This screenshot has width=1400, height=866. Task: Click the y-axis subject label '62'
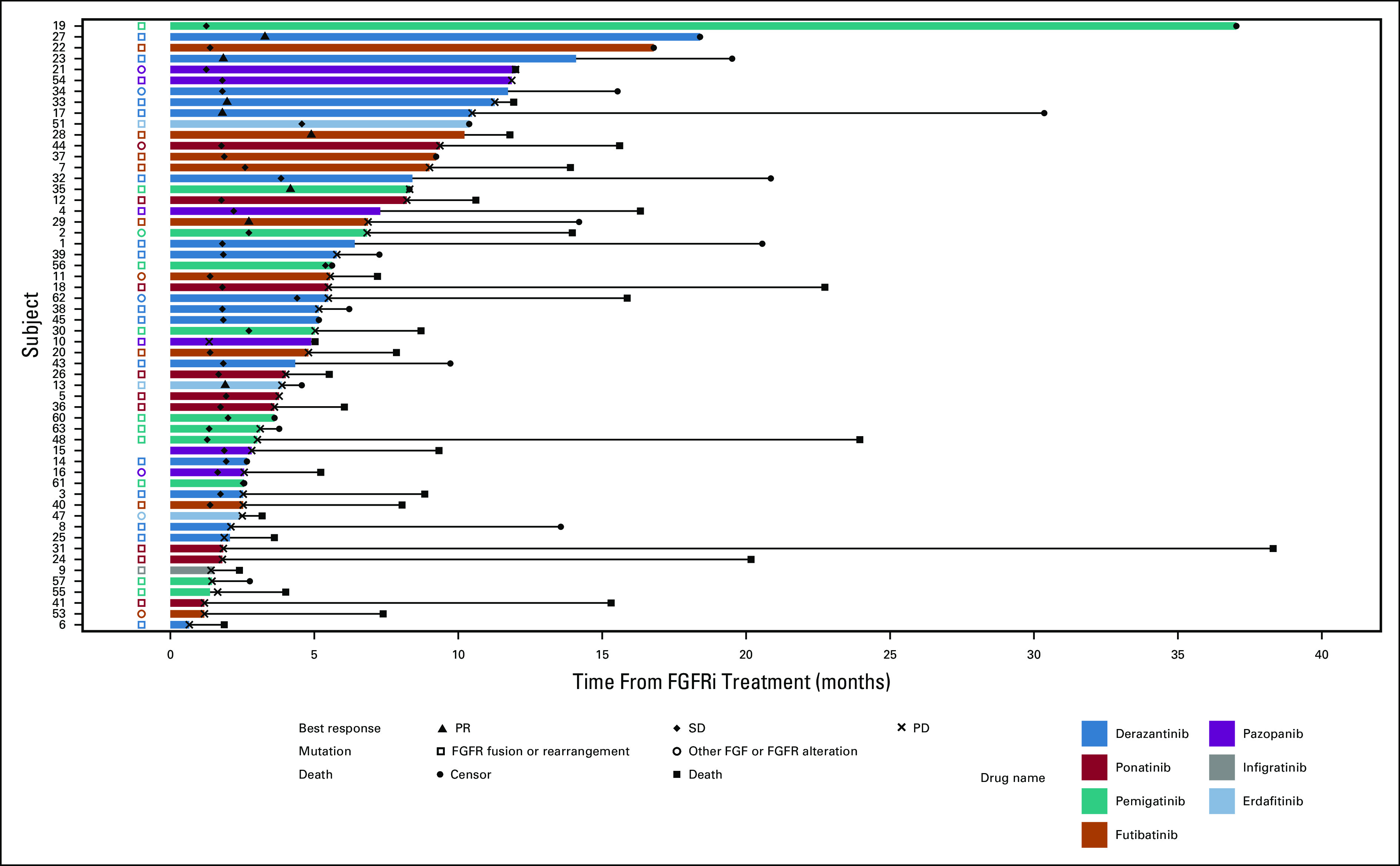[59, 298]
